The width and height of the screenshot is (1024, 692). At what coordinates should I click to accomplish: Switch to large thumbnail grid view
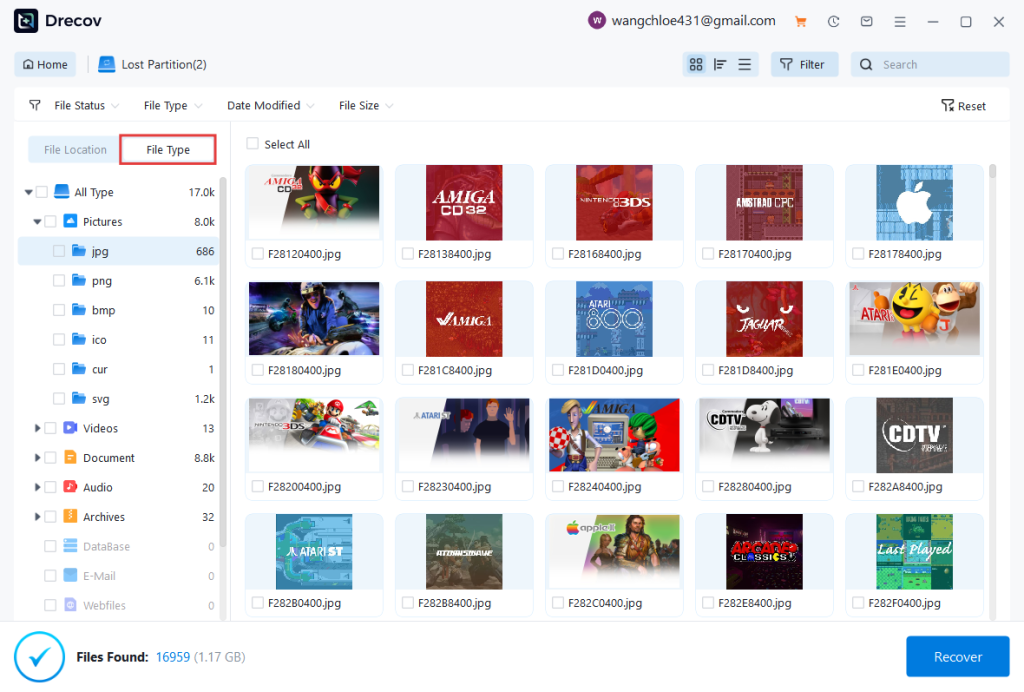pos(696,65)
